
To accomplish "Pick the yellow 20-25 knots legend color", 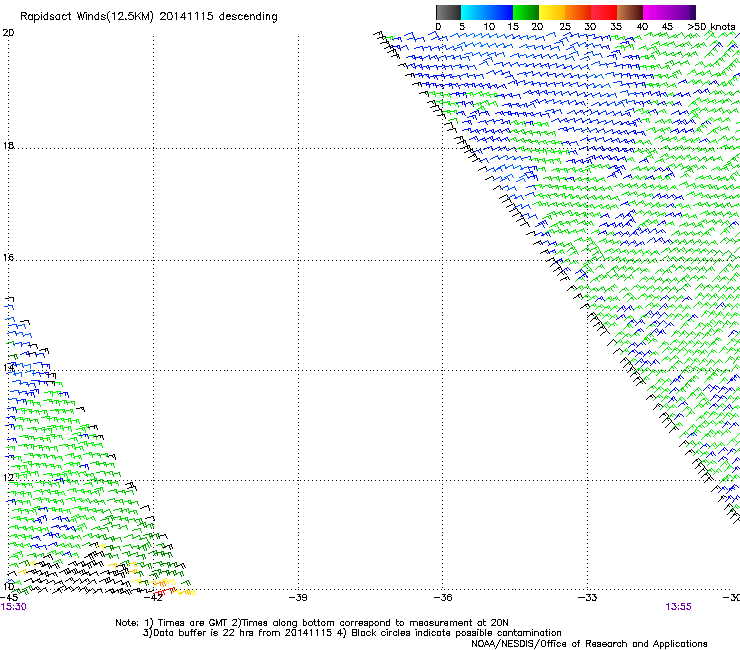I will (552, 12).
